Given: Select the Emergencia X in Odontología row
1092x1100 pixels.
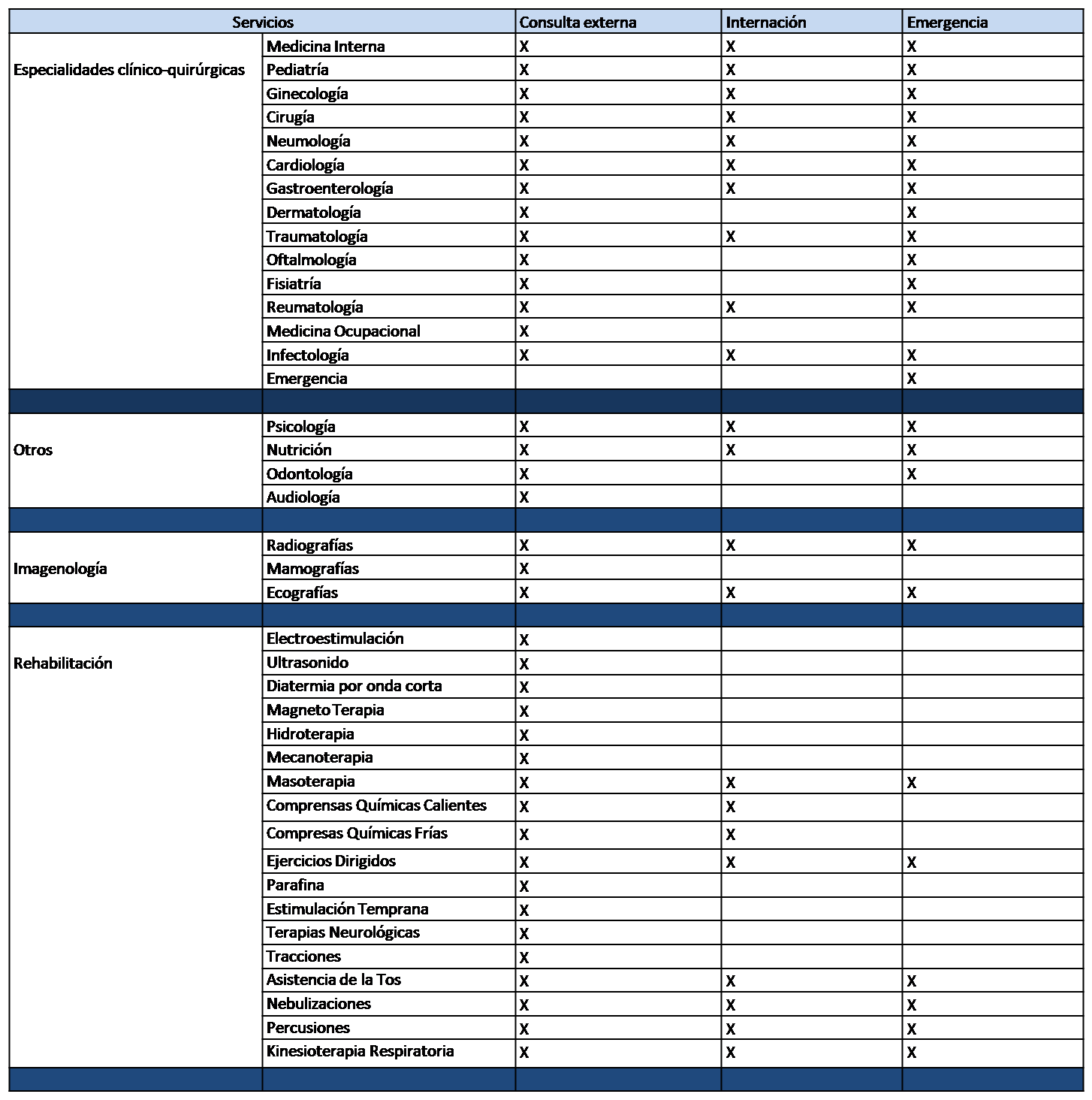Looking at the screenshot, I should coord(911,474).
